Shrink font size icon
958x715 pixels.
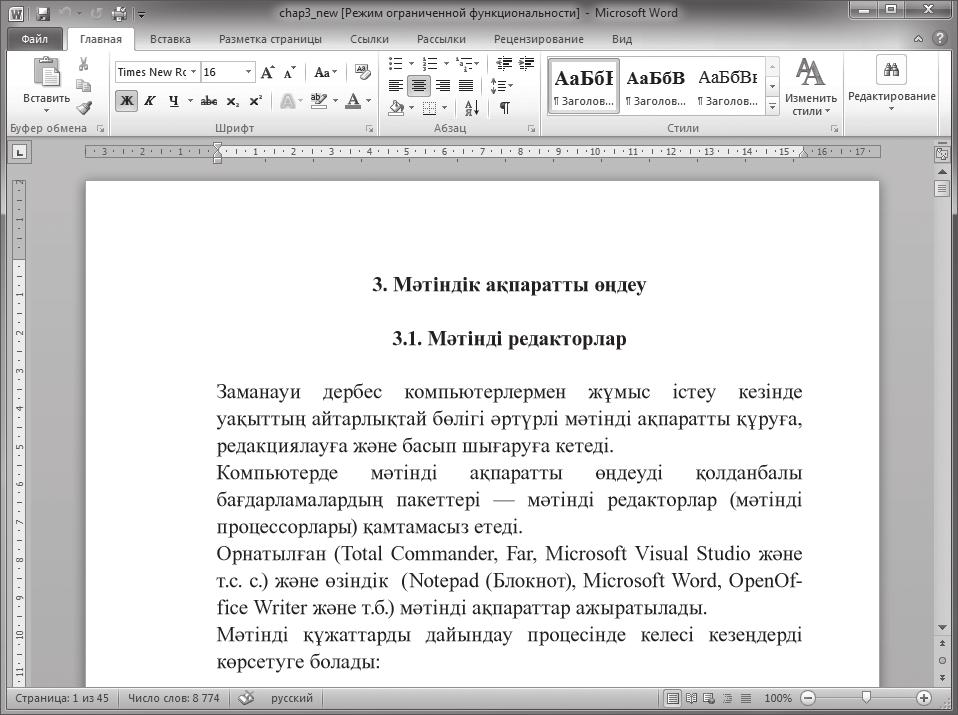coord(290,73)
